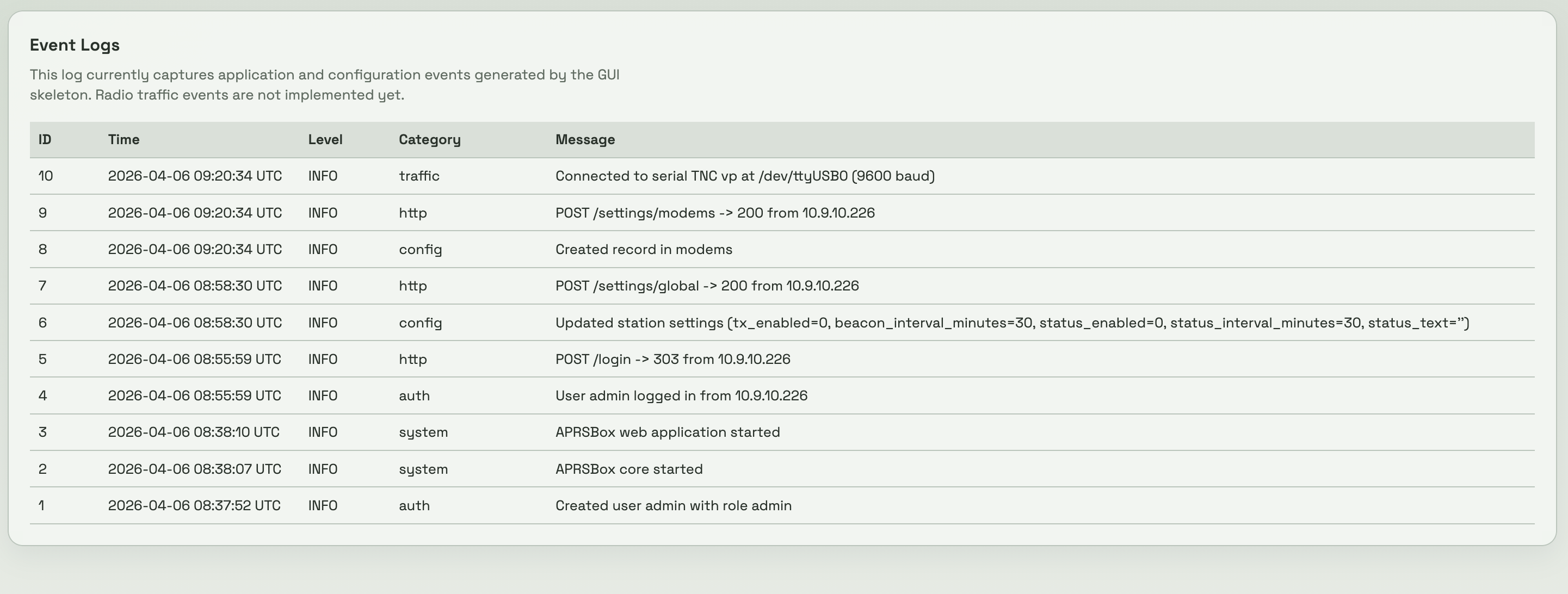Select the 'APRSBox core started' message
1568x594 pixels.
click(629, 469)
